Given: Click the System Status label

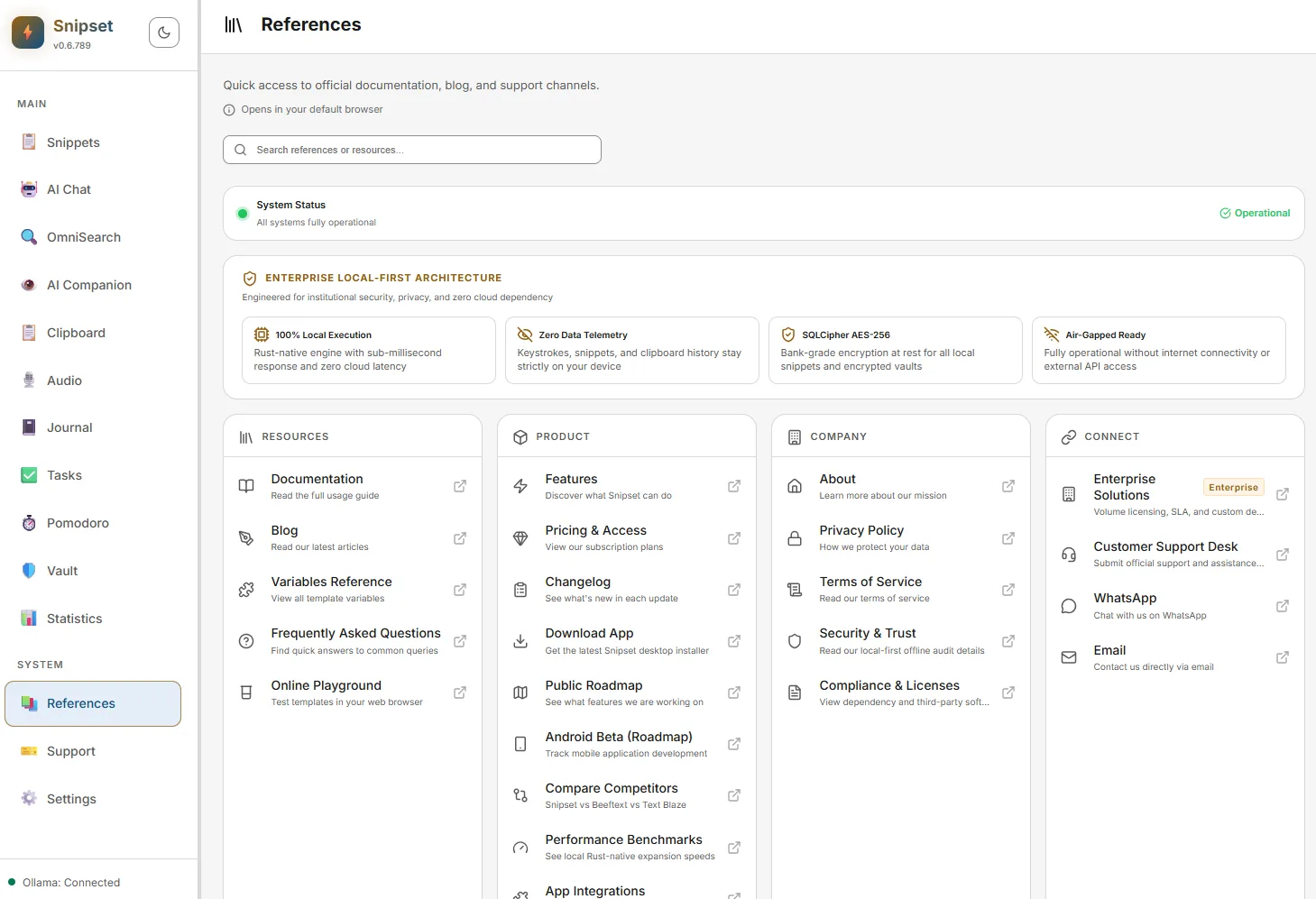Looking at the screenshot, I should (291, 205).
